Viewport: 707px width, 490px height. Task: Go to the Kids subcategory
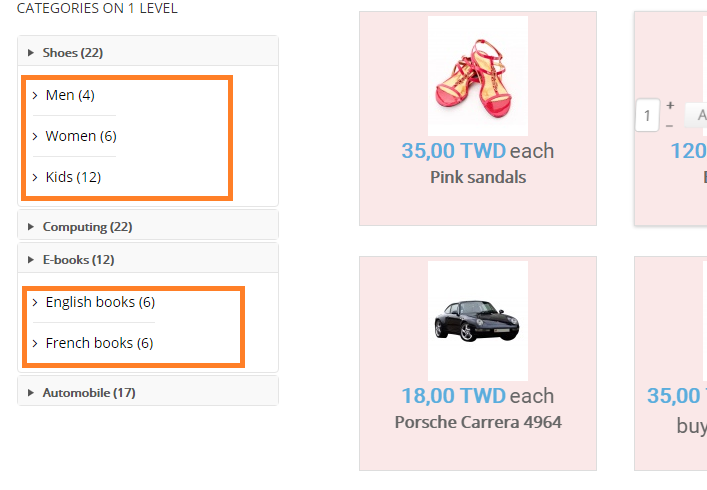(73, 177)
